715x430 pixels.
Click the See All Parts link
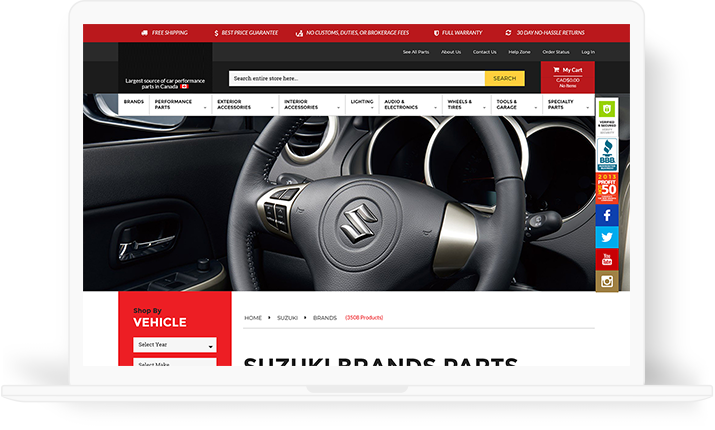[415, 52]
